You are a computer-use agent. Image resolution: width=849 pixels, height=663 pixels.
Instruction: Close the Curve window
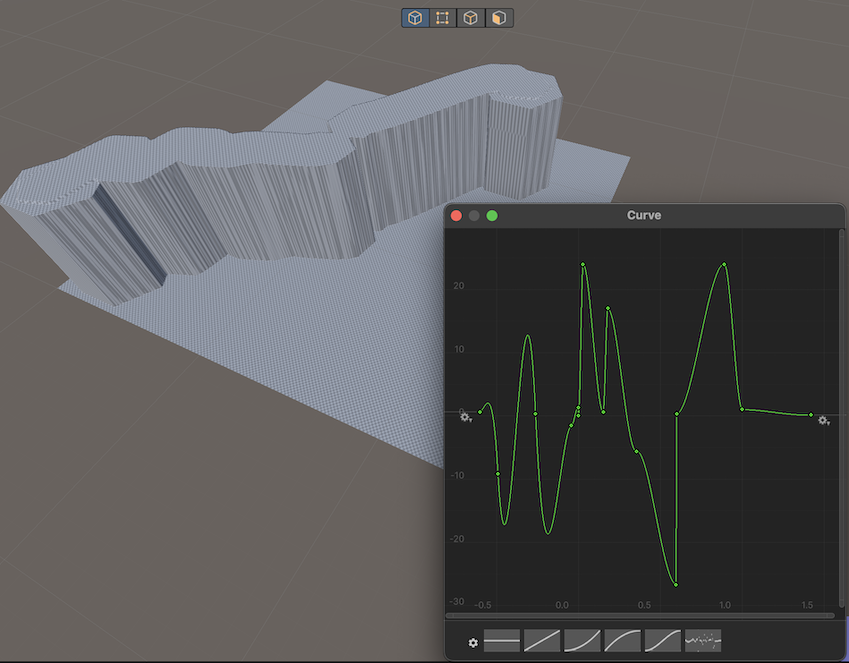coord(457,216)
